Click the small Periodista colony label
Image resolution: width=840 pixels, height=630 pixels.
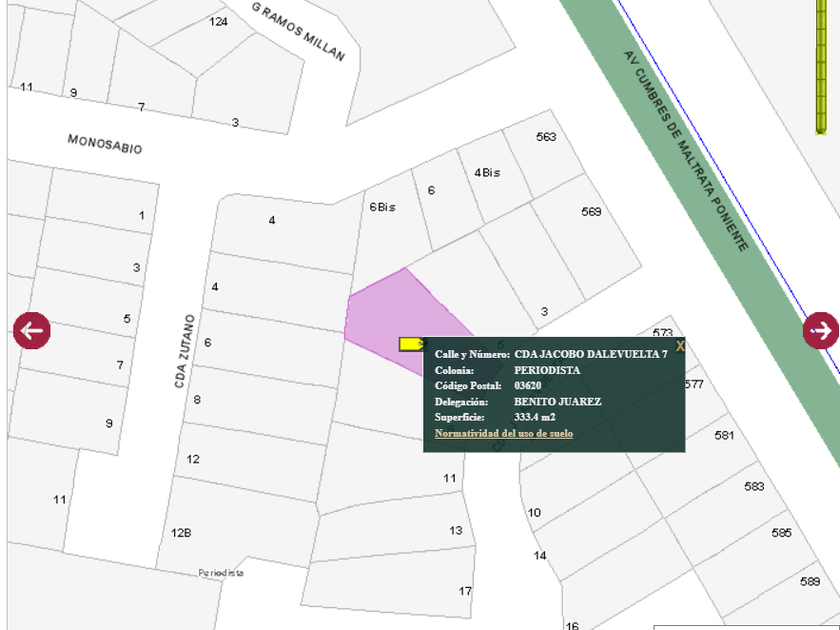click(221, 573)
